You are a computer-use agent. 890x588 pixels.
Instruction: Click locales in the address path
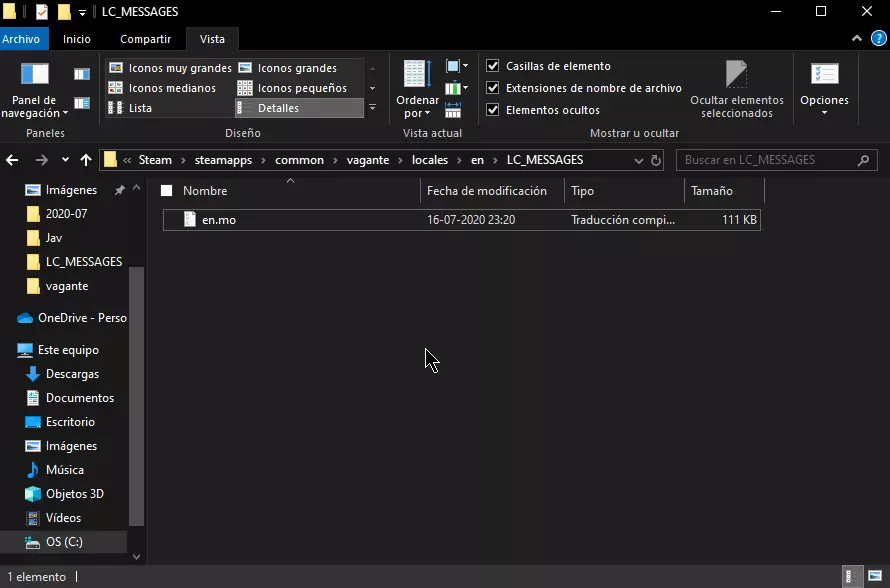(430, 160)
